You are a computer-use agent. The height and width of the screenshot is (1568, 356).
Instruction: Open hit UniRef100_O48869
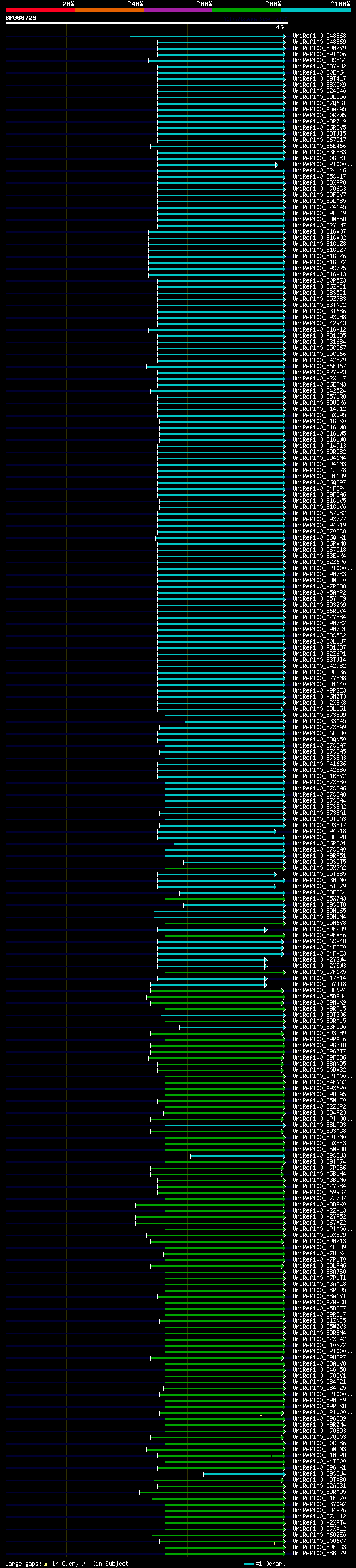tap(319, 42)
